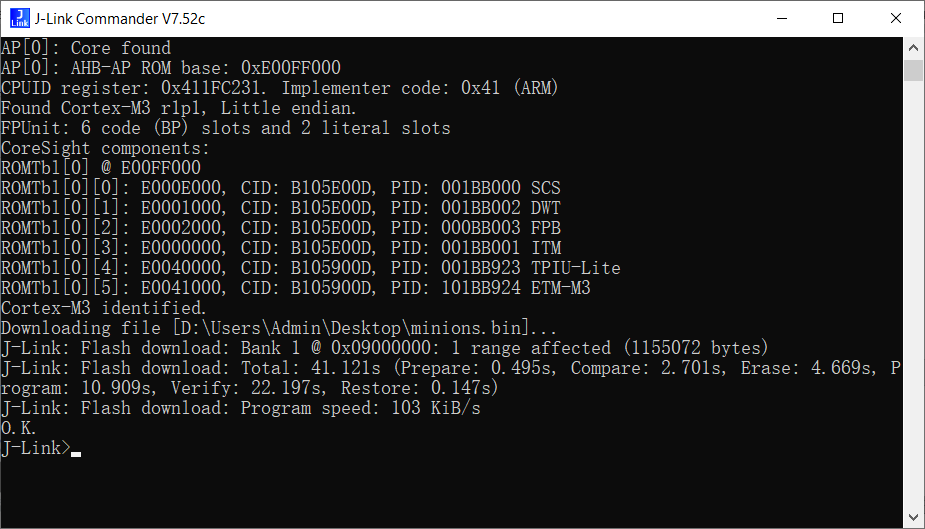Click the J-Link app icon in title bar
Image resolution: width=925 pixels, height=529 pixels.
[19, 18]
